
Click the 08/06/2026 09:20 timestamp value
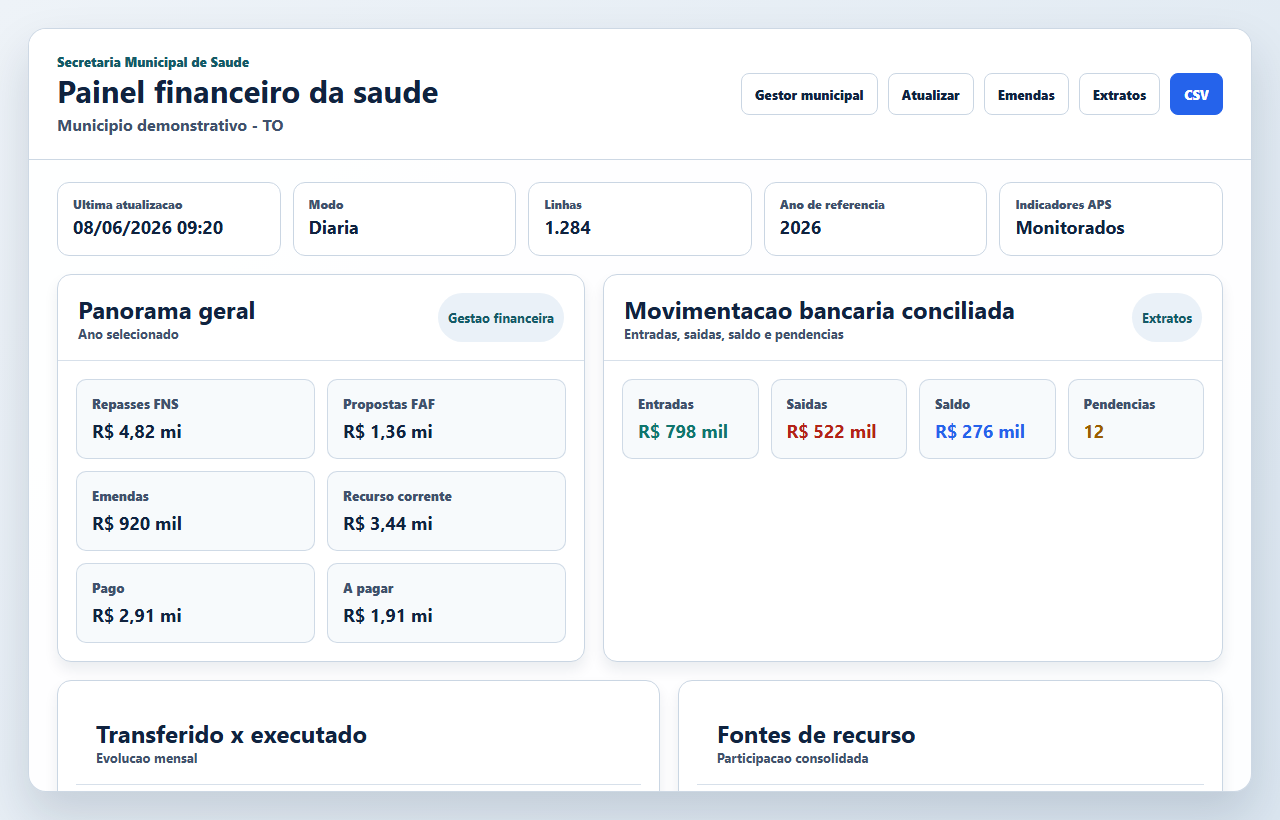coord(148,228)
